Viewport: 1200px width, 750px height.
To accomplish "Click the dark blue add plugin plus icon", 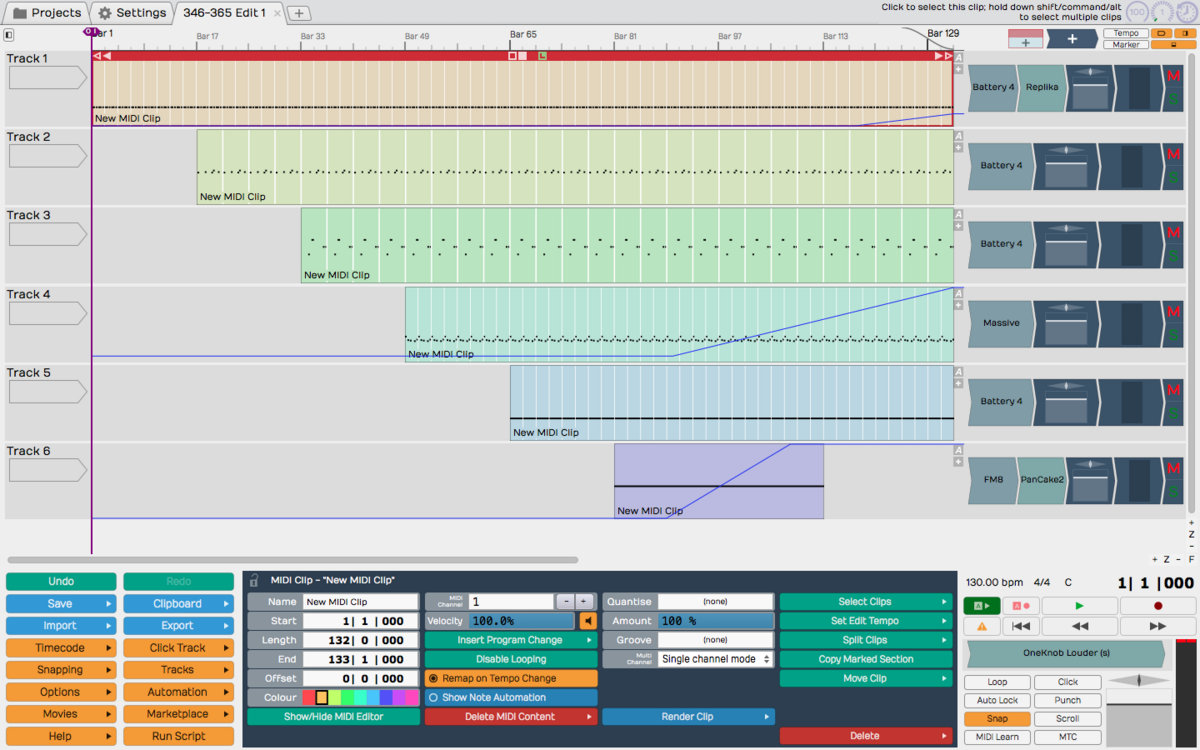I will click(x=1072, y=39).
